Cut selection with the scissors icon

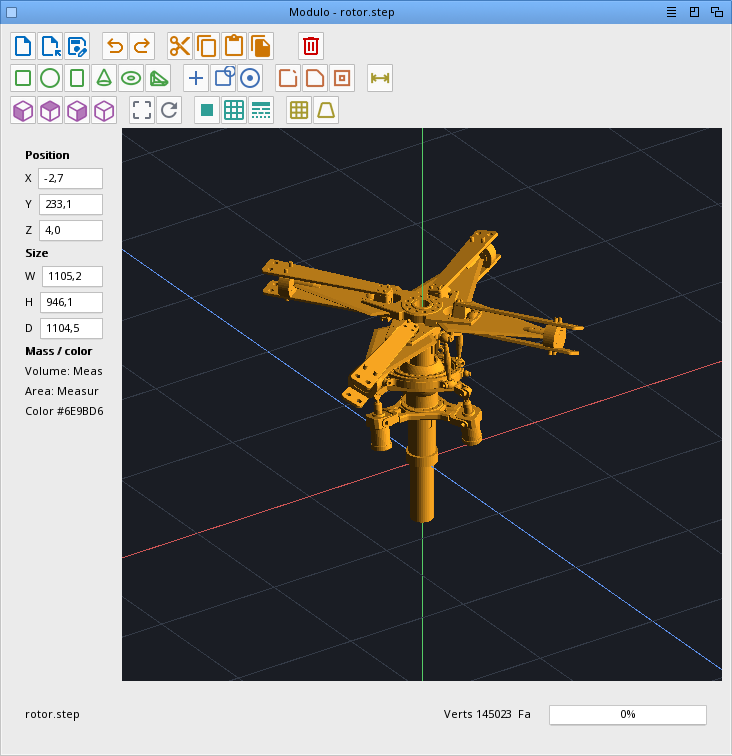click(x=180, y=46)
